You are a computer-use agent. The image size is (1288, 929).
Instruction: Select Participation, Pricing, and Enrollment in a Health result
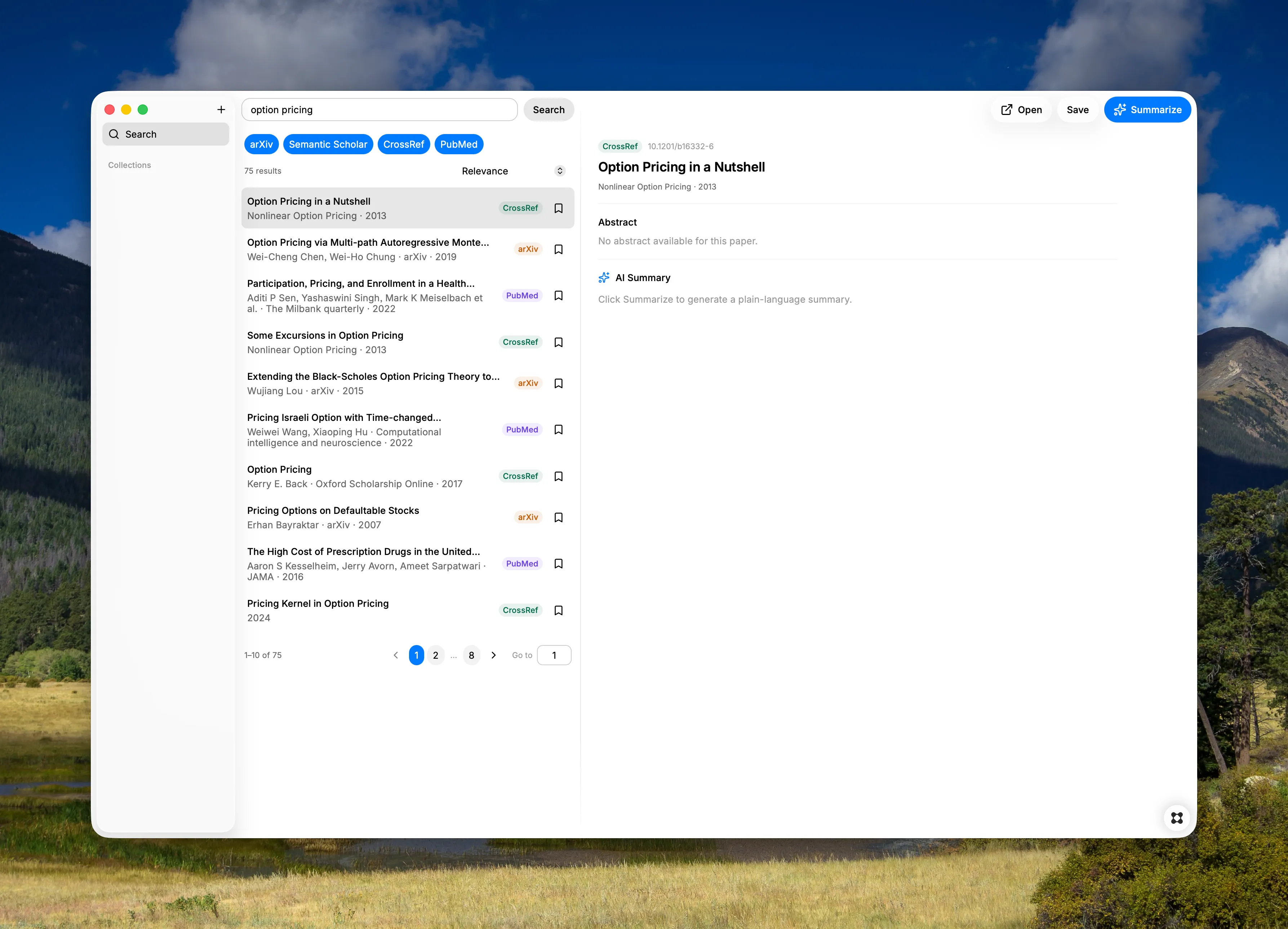(408, 296)
